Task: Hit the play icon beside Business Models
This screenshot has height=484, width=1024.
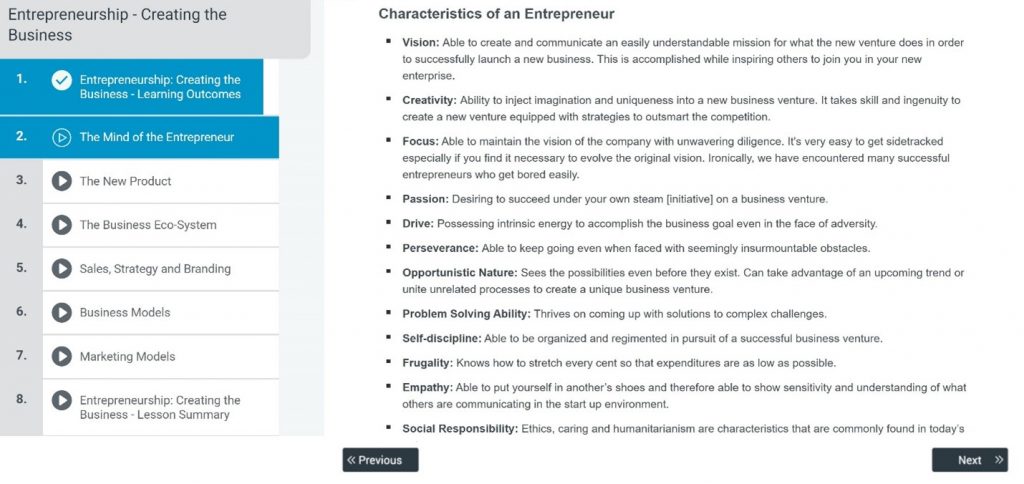Action: pyautogui.click(x=62, y=313)
